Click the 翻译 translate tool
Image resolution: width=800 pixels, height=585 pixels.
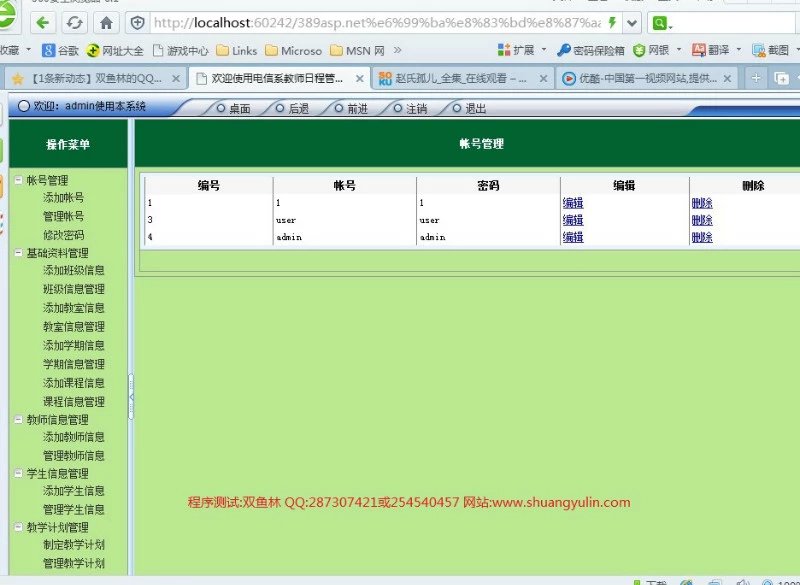(711, 50)
